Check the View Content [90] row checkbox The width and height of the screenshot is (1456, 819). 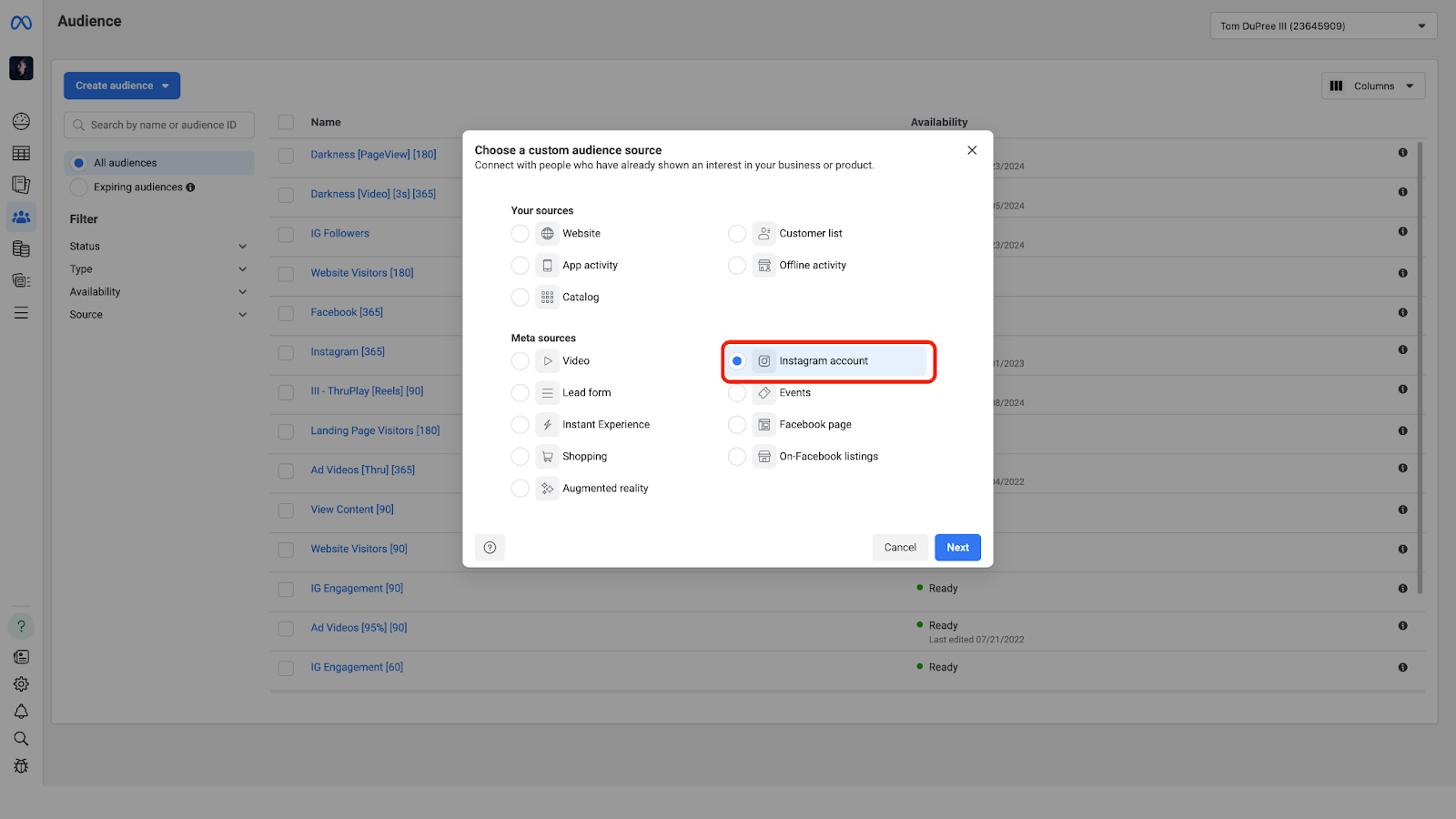[x=286, y=511]
